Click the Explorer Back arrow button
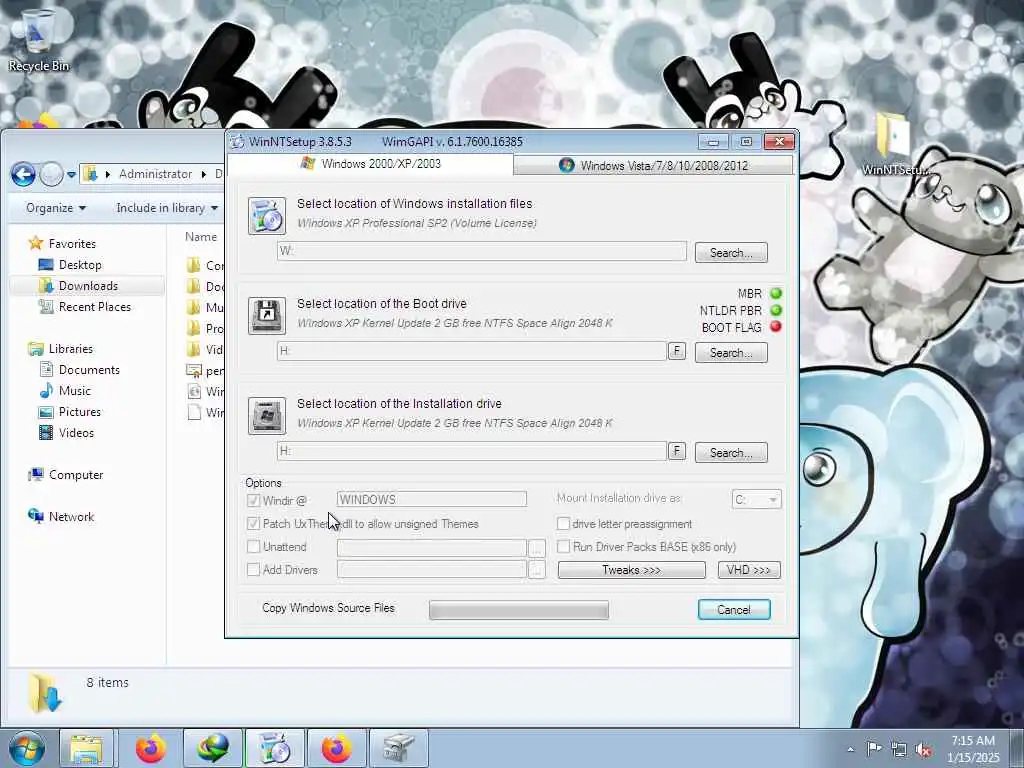This screenshot has width=1024, height=768. tap(23, 174)
